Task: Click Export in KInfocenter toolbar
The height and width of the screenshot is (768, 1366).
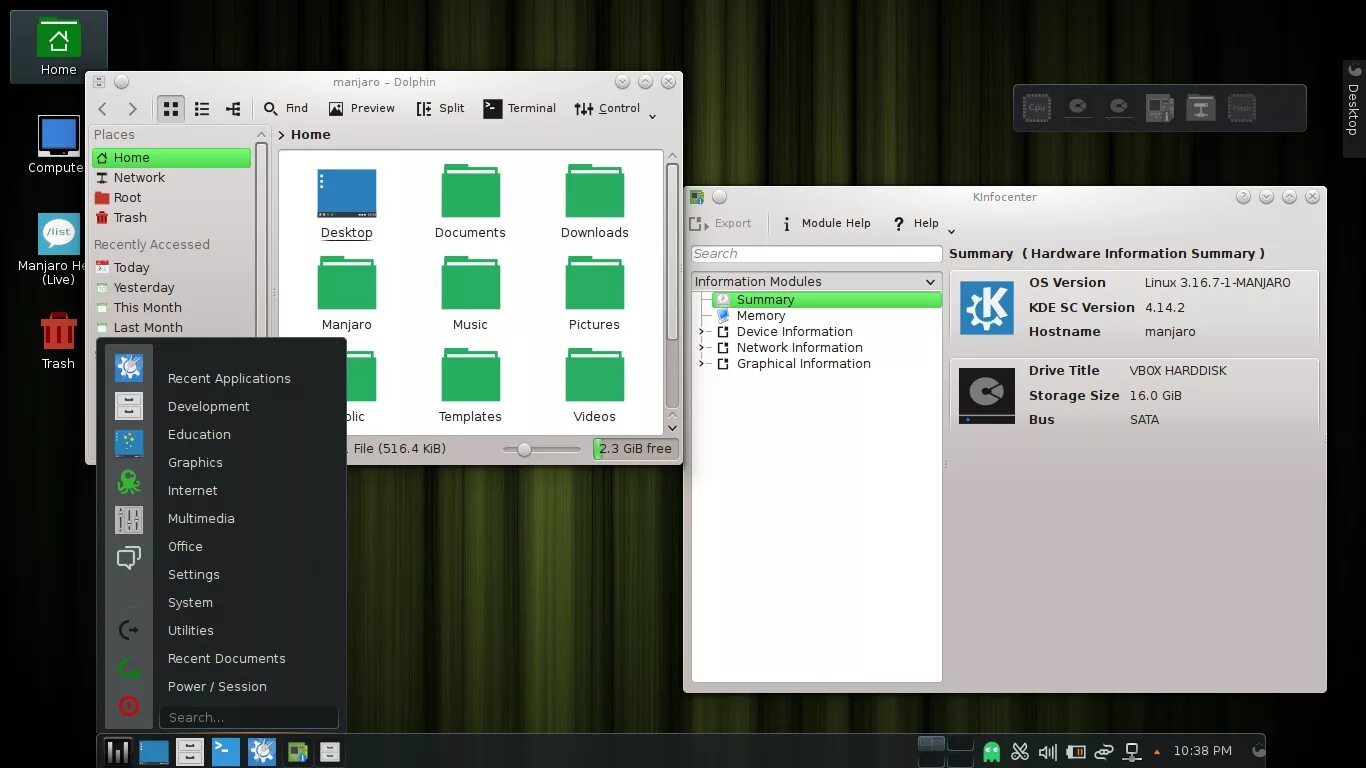Action: tap(720, 224)
